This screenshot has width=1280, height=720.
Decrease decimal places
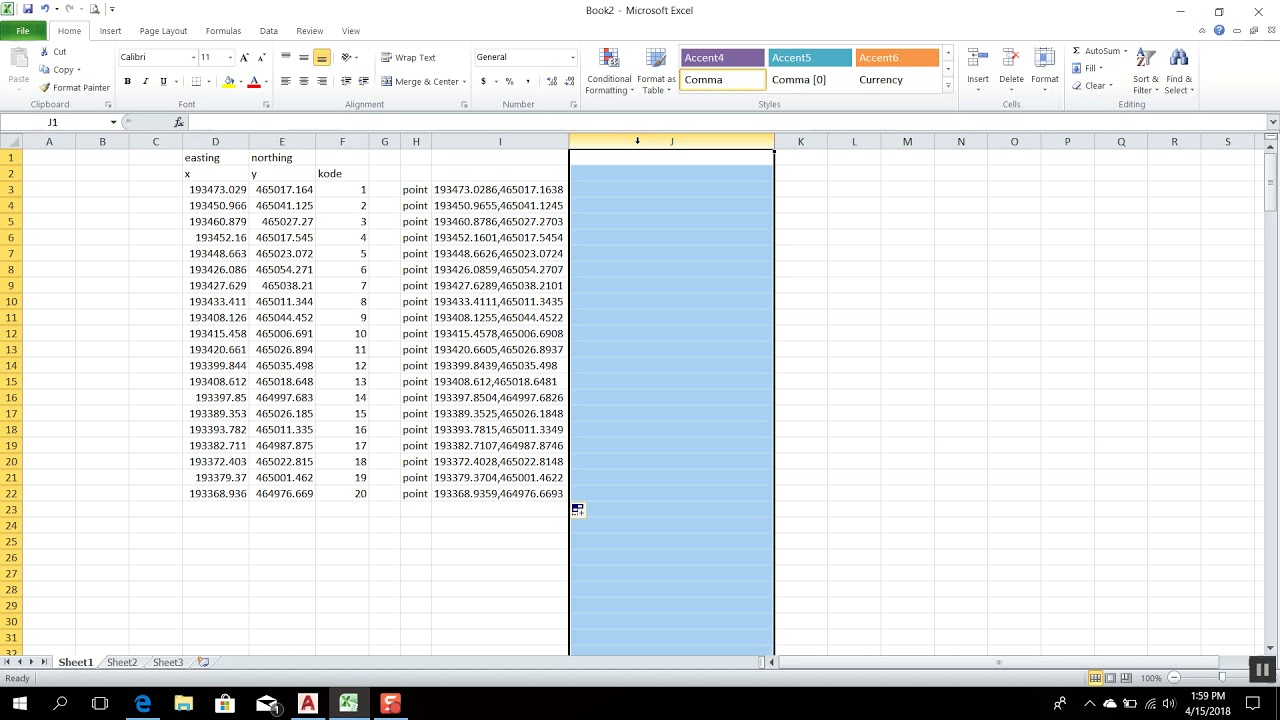(x=568, y=81)
